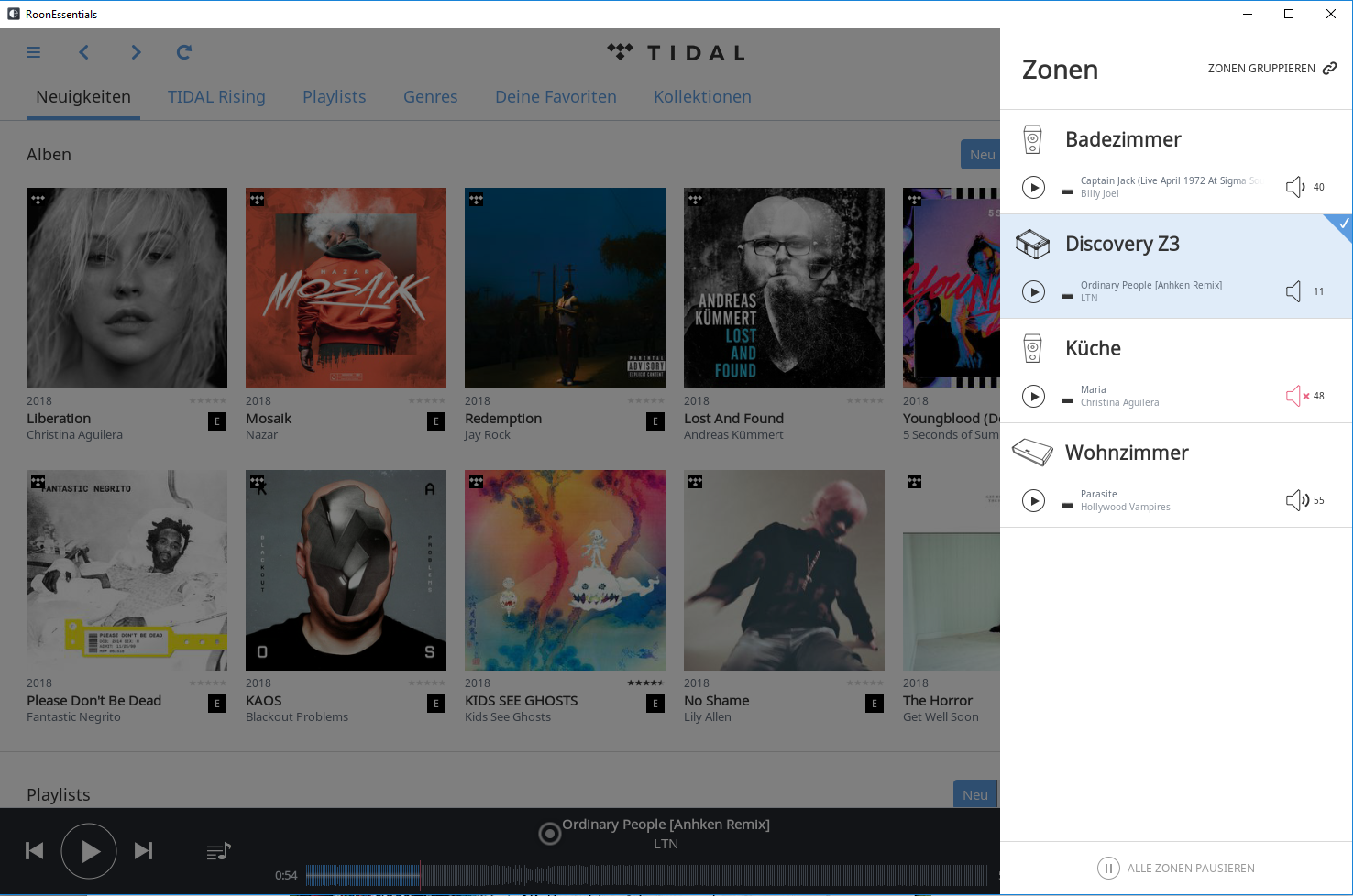
Task: Click the Discovery Z3 device icon
Action: [1033, 244]
